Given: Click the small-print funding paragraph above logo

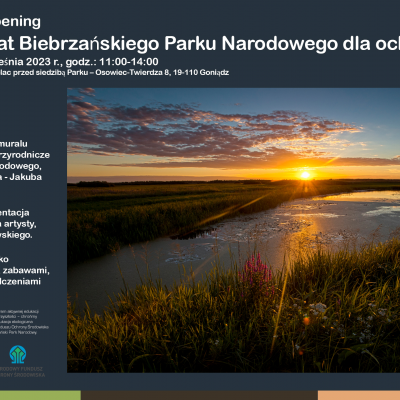Looking at the screenshot, I should [24, 322].
